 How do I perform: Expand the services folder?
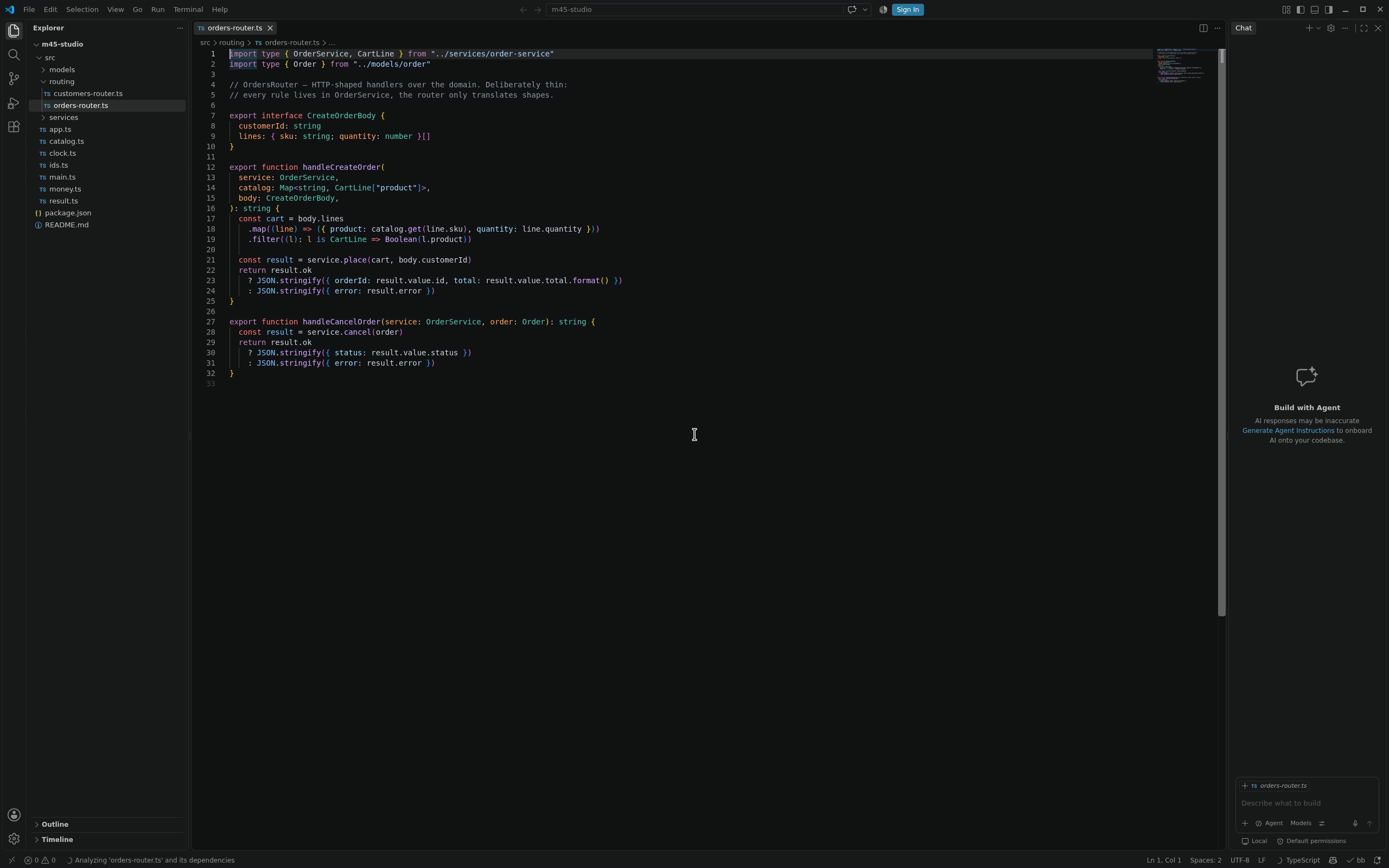click(107, 117)
